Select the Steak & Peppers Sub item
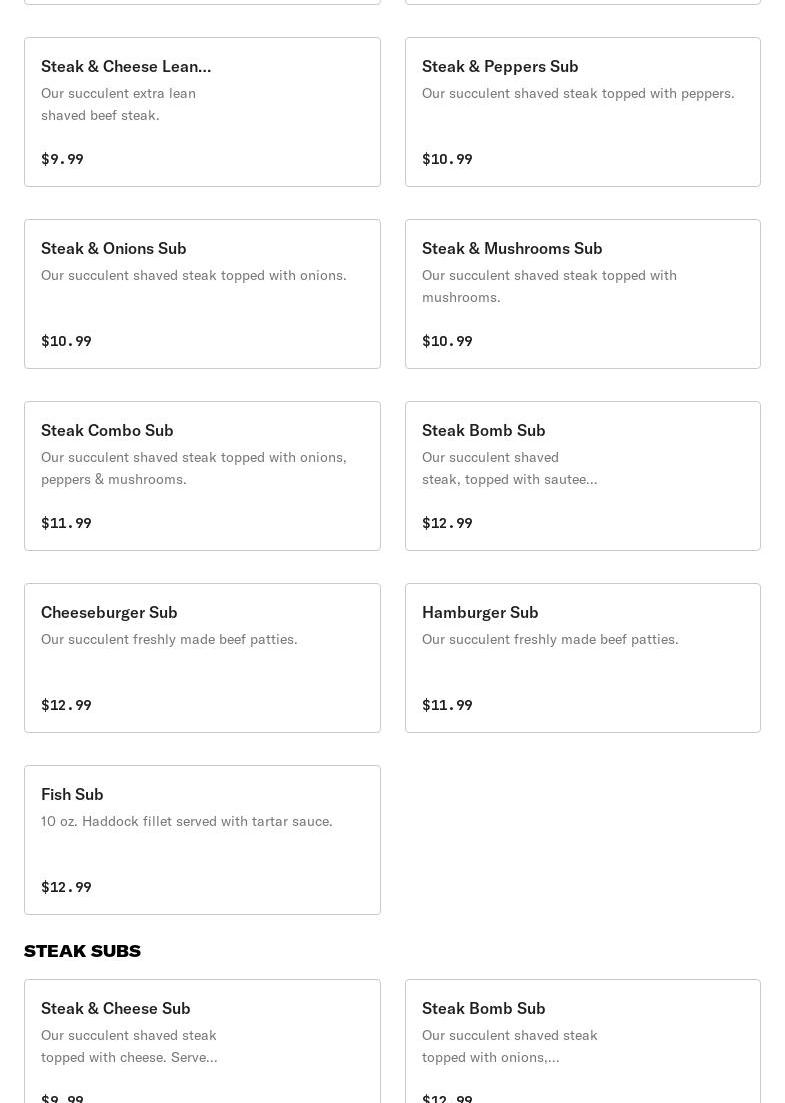The height and width of the screenshot is (1103, 785). [582, 112]
